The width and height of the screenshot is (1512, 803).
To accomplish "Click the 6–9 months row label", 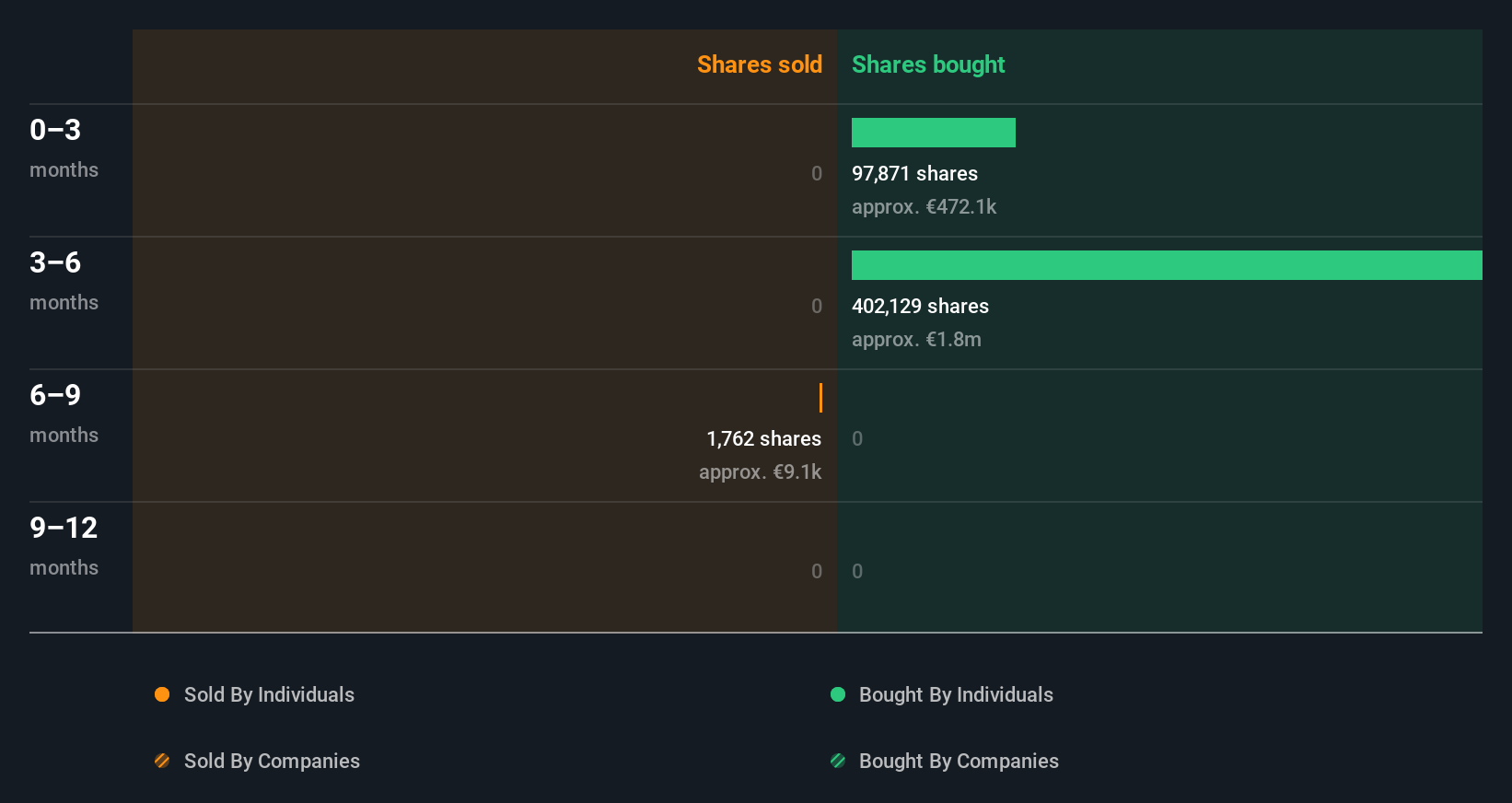I will 64,413.
